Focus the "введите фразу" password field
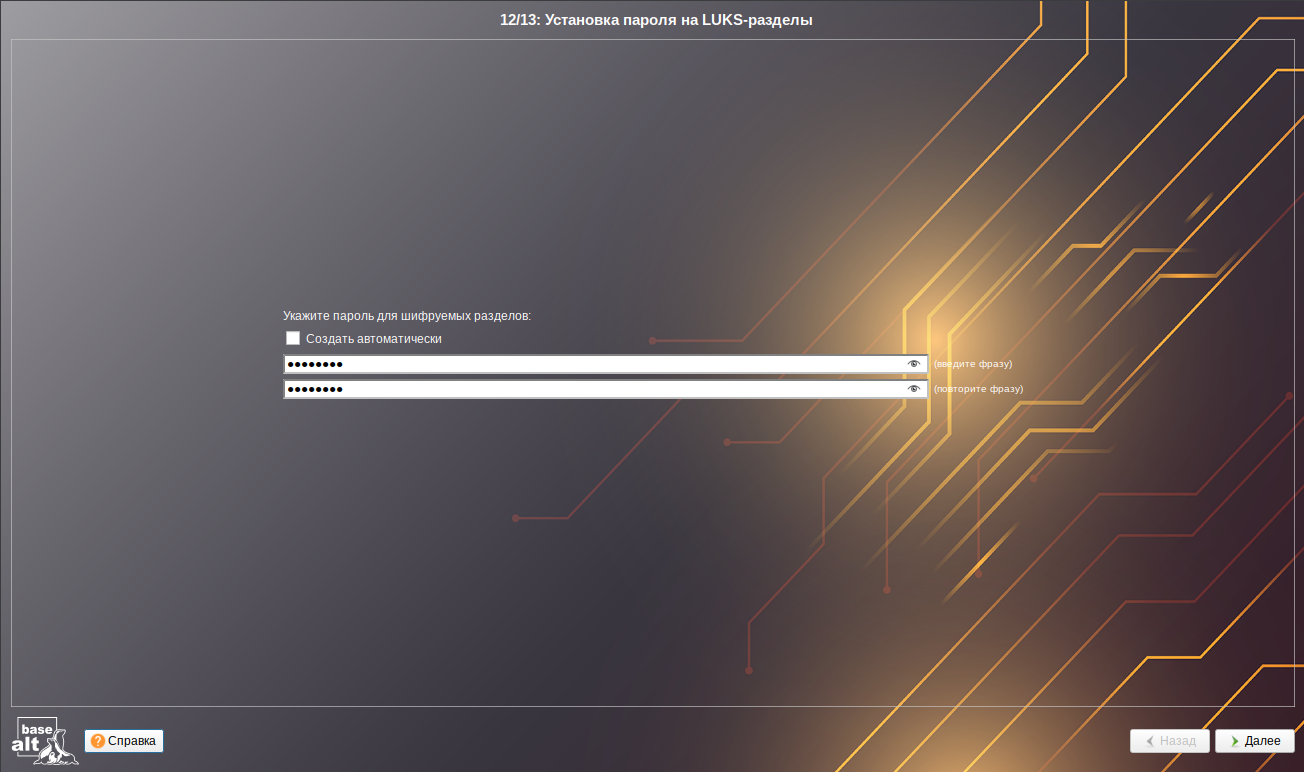Image resolution: width=1304 pixels, height=772 pixels. (600, 364)
